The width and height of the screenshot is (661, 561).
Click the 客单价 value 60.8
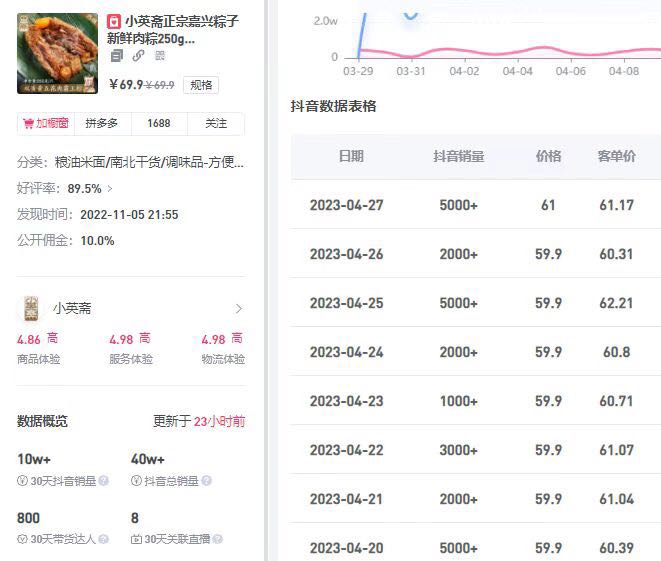pos(617,352)
